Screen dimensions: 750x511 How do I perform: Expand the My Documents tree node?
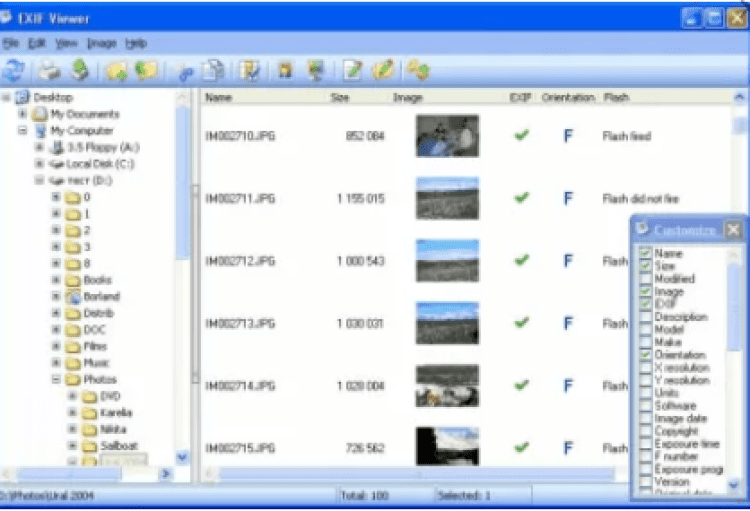(22, 114)
